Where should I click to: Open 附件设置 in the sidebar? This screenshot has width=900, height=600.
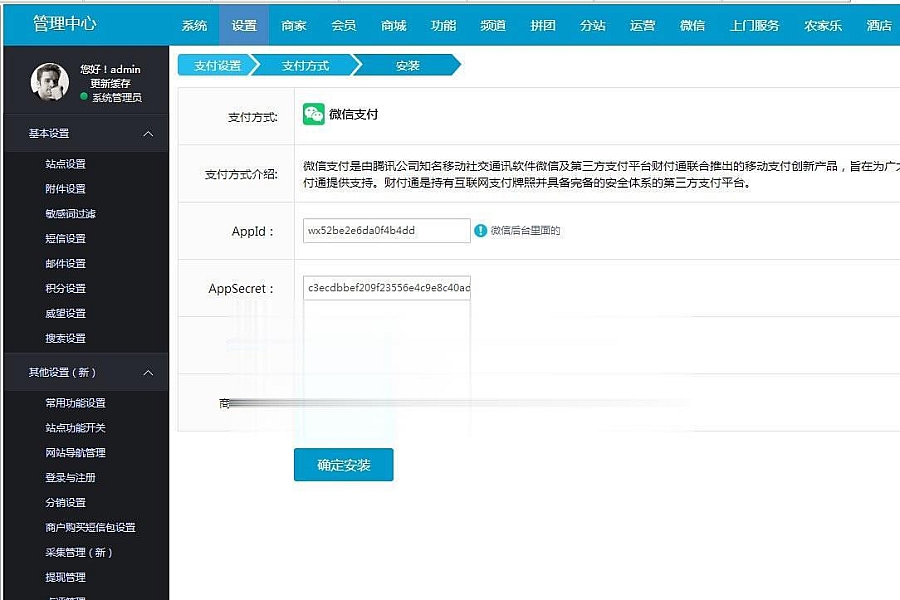[65, 188]
